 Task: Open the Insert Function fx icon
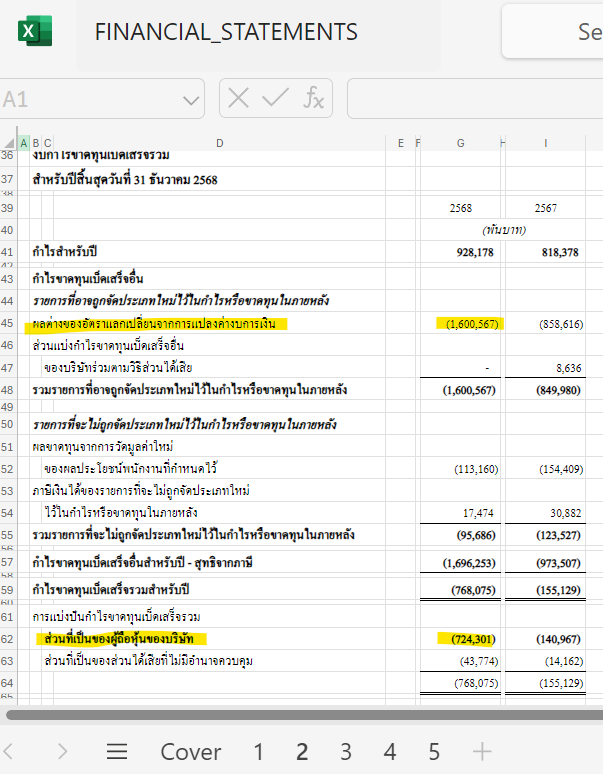click(313, 98)
